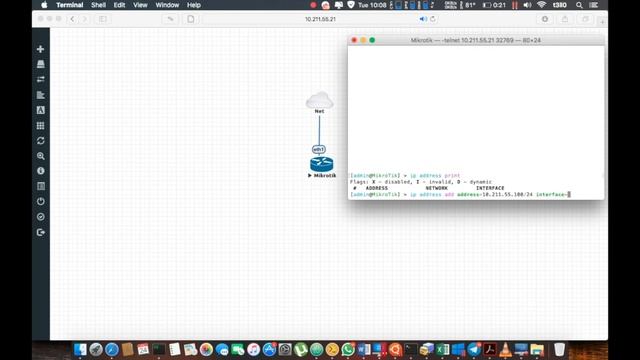Click the Tue 10:08 clock

click(x=372, y=5)
